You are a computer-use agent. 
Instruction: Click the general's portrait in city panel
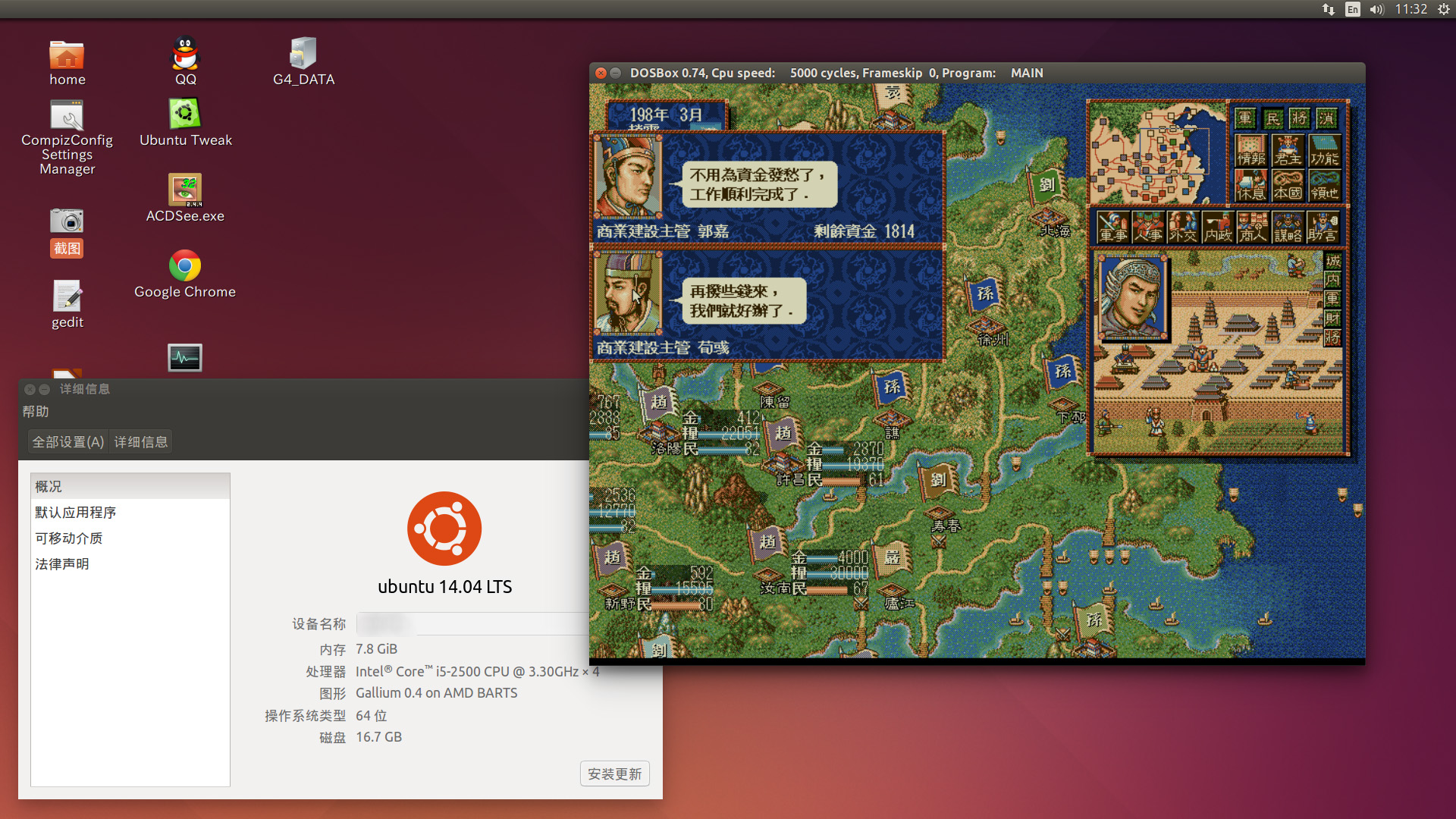(x=1133, y=297)
